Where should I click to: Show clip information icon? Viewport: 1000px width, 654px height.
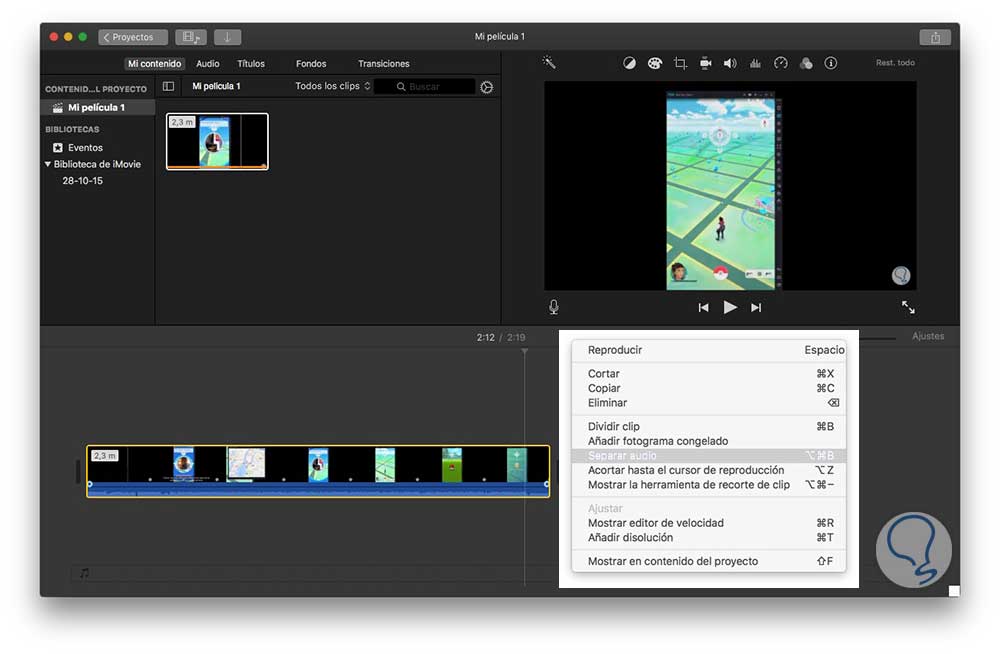coord(830,63)
